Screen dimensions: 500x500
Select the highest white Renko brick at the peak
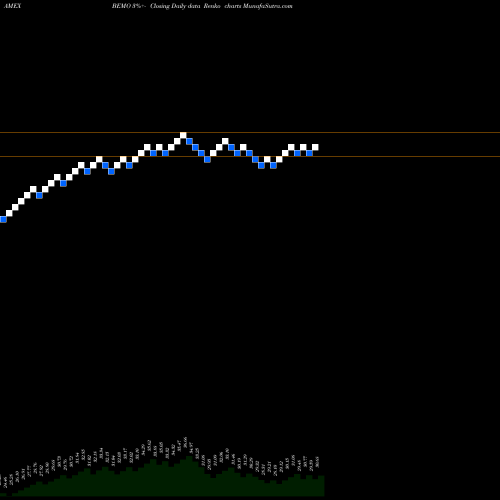coord(183,135)
